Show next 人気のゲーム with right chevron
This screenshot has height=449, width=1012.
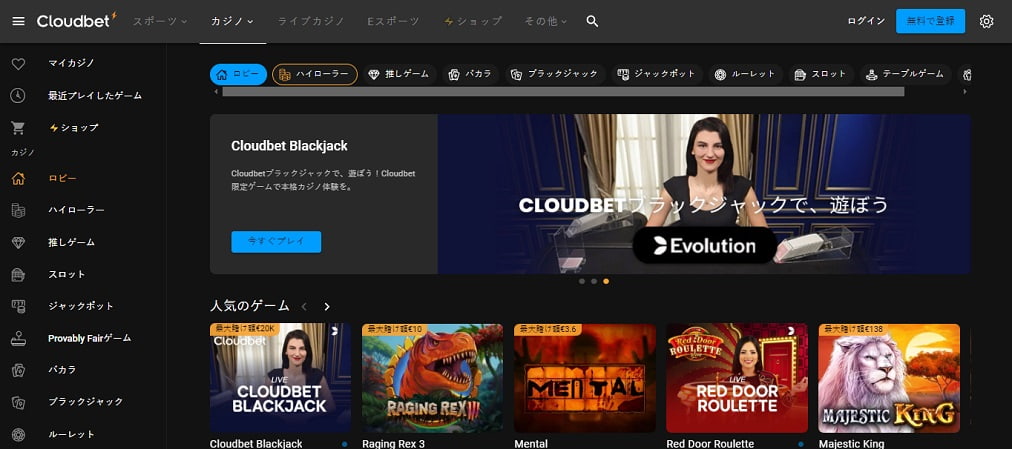click(x=327, y=306)
